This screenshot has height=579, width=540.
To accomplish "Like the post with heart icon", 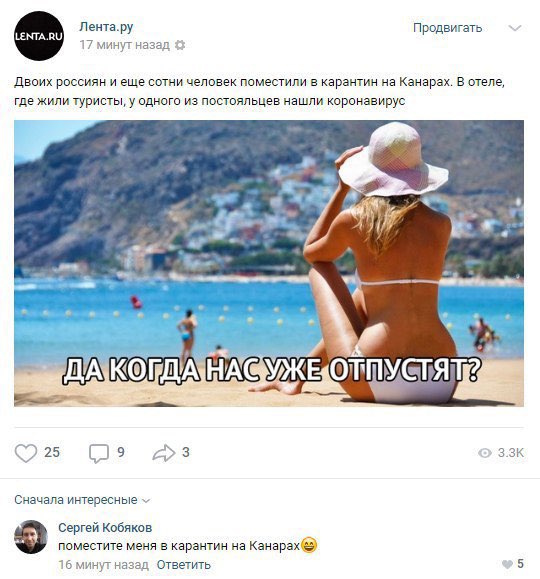I will 26,453.
